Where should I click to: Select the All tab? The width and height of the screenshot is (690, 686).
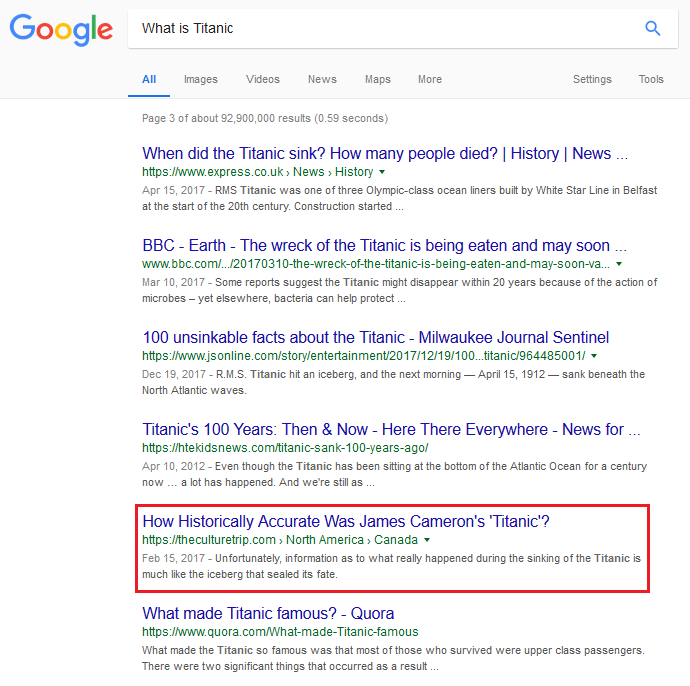[x=149, y=79]
